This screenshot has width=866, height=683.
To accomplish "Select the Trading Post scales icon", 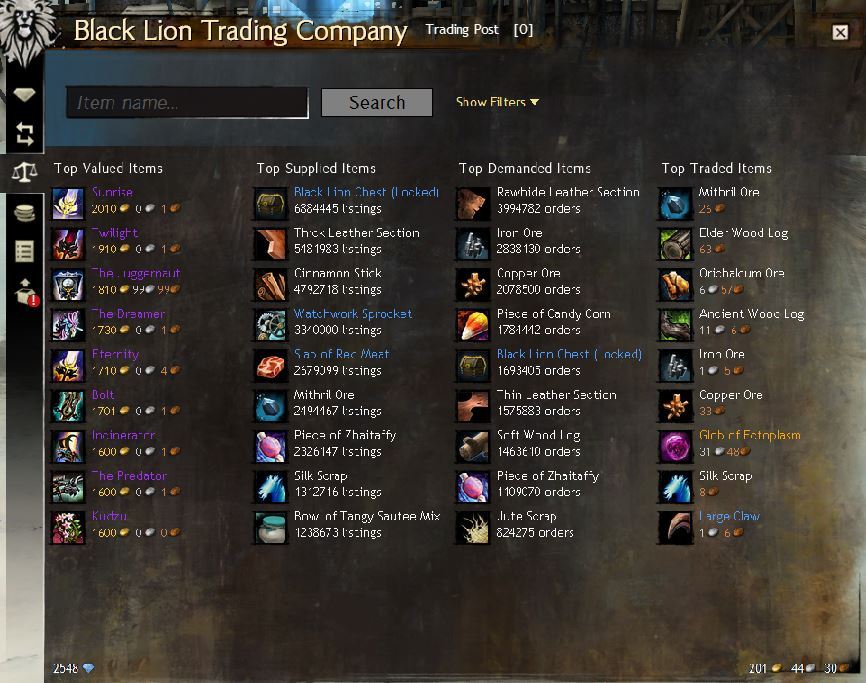I will (24, 173).
